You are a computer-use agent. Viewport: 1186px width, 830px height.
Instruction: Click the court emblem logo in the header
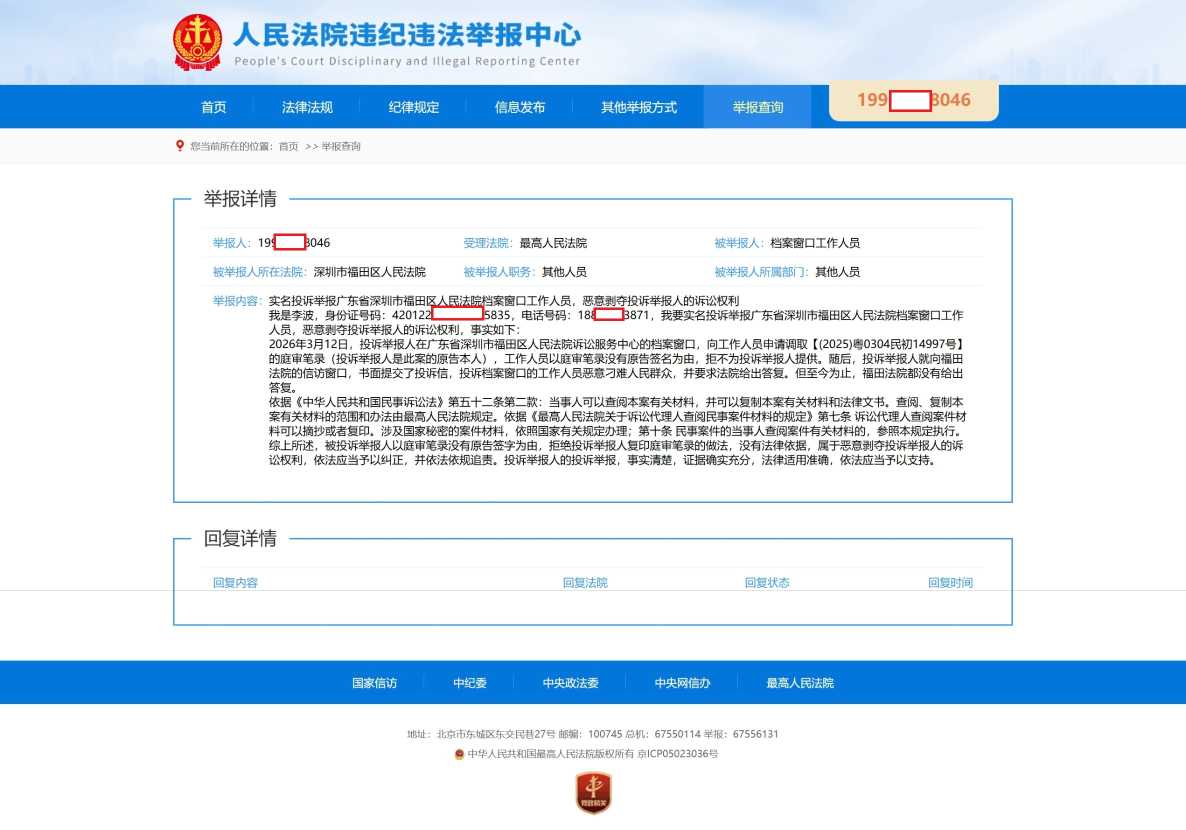[x=198, y=42]
